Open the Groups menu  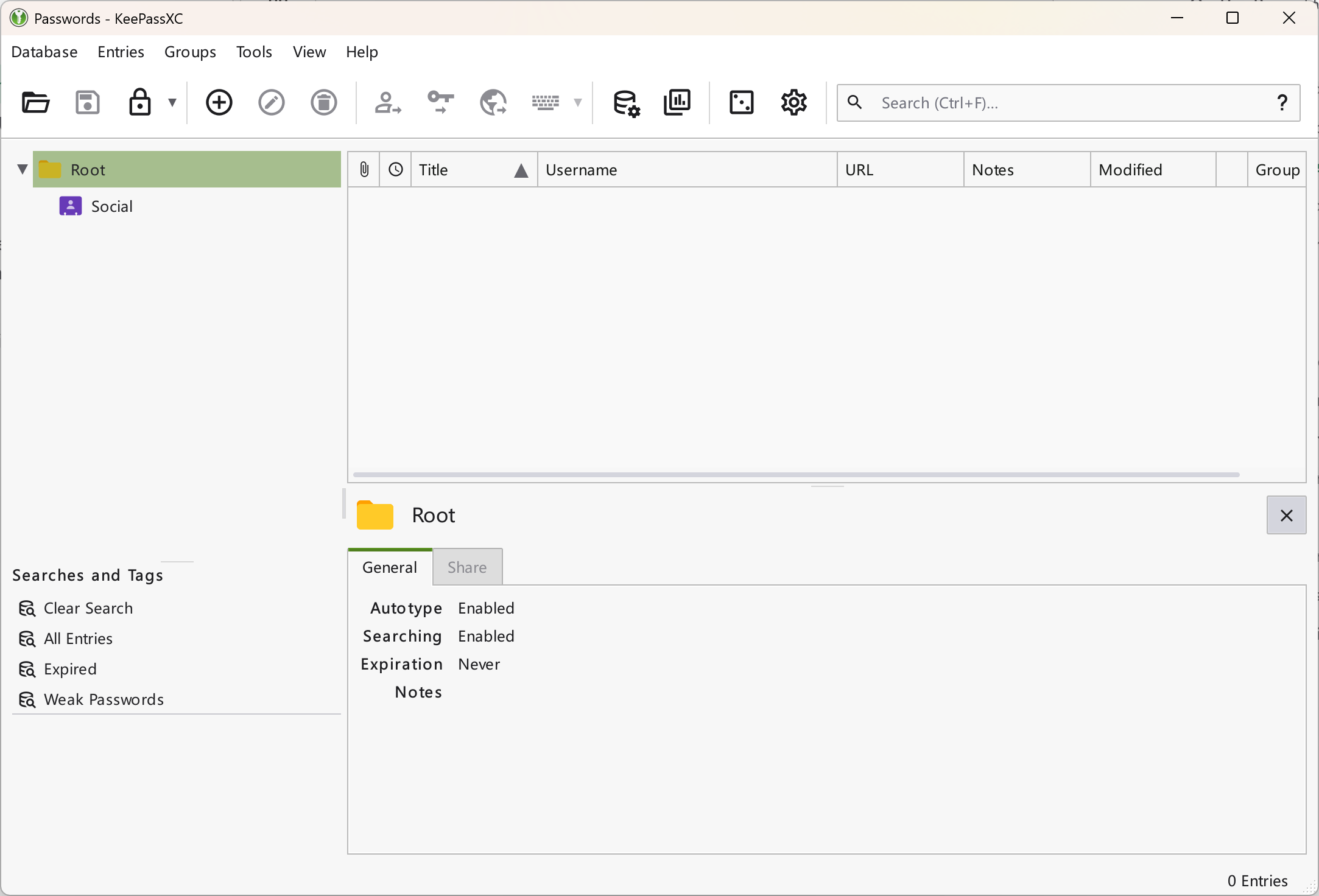190,52
